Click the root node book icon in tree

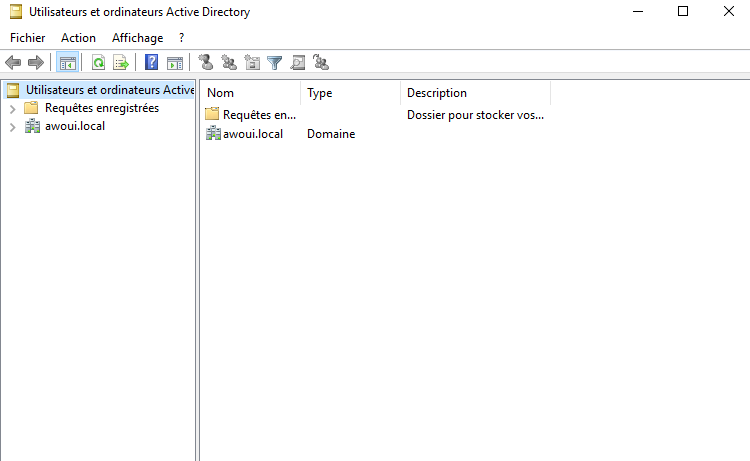tap(13, 90)
